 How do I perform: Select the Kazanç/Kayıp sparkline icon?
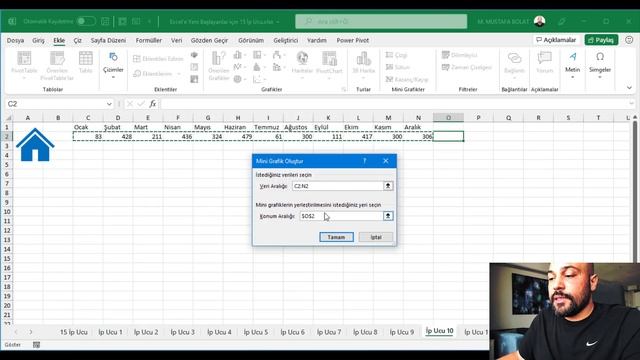tap(407, 79)
